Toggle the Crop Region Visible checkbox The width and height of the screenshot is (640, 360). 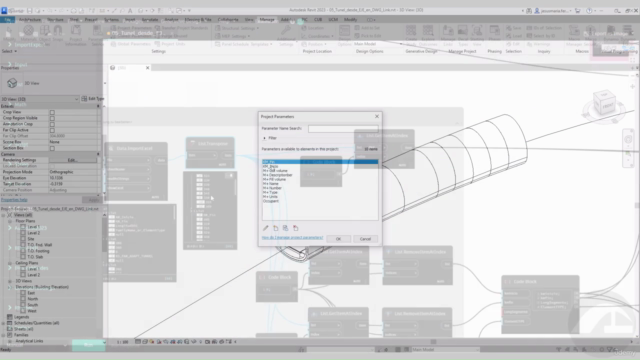(x=52, y=118)
